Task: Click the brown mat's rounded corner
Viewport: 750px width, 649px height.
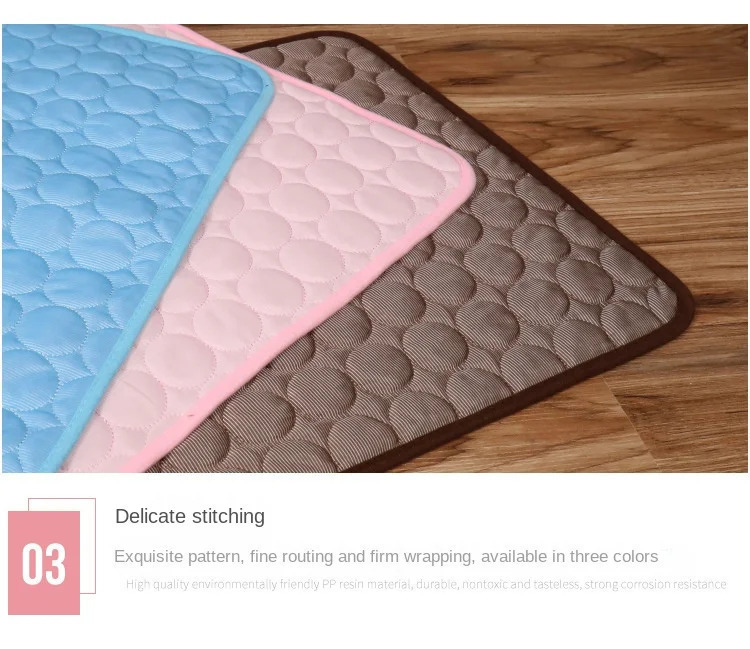Action: [x=680, y=301]
